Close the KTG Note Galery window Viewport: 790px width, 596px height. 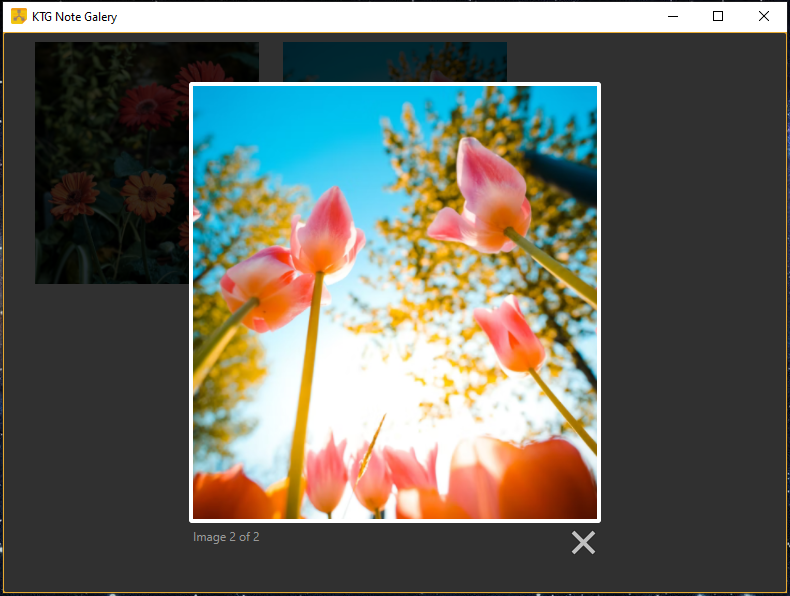(764, 16)
